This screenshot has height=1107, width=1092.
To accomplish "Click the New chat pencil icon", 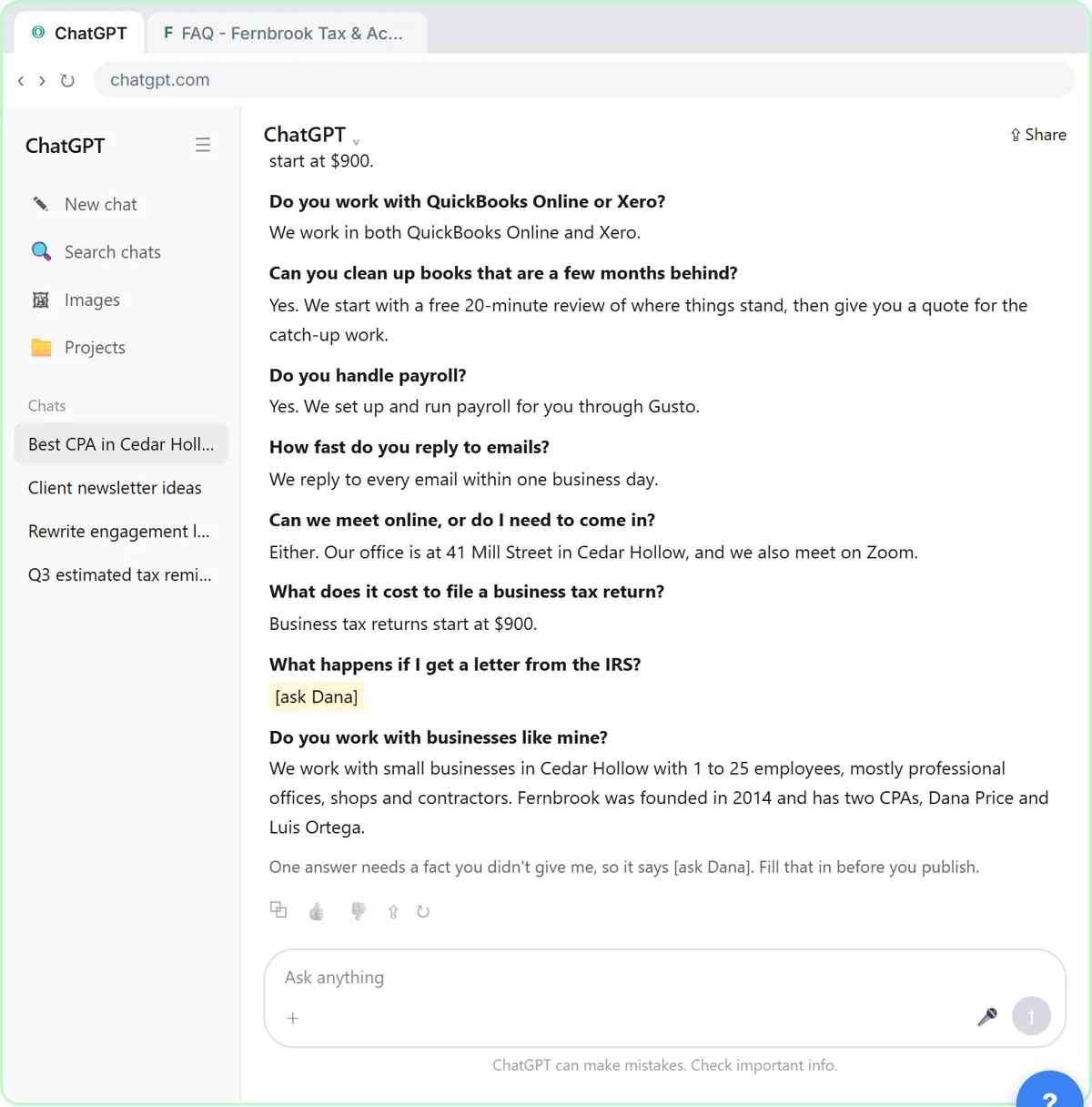I will point(41,204).
